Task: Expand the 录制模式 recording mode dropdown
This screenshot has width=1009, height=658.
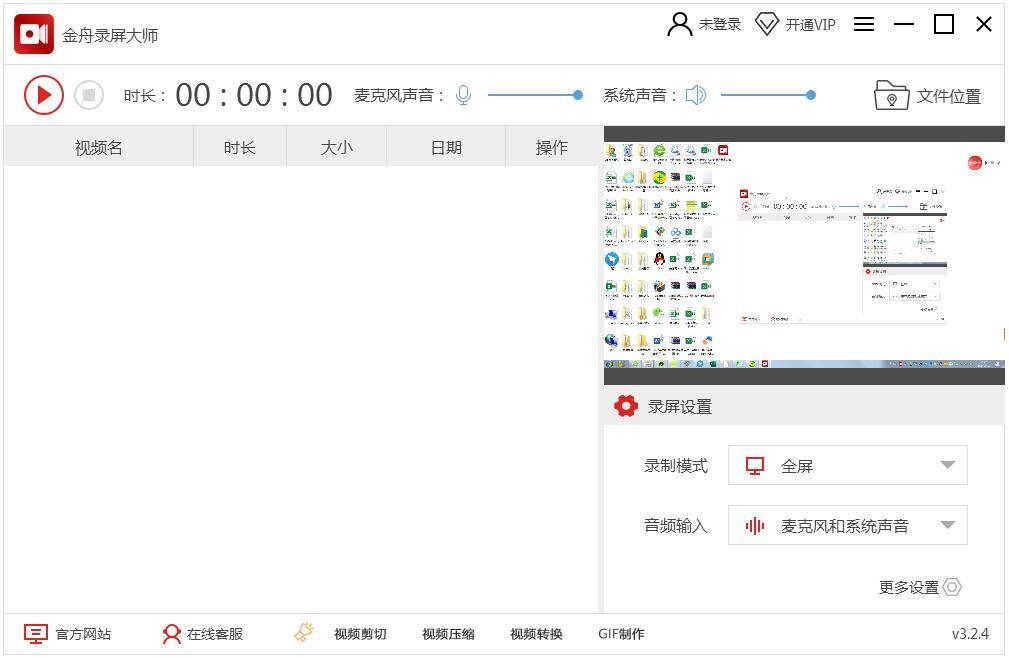Action: (x=946, y=465)
